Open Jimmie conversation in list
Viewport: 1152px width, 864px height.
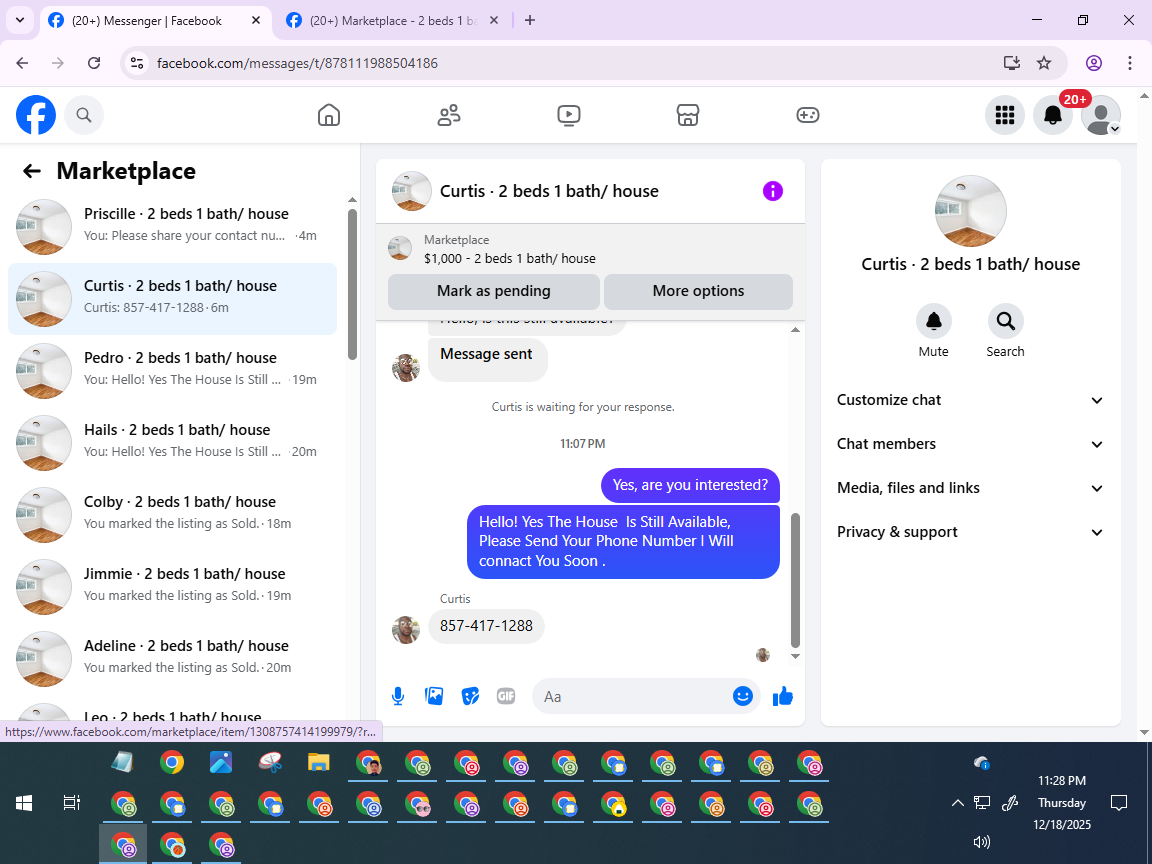pos(173,587)
